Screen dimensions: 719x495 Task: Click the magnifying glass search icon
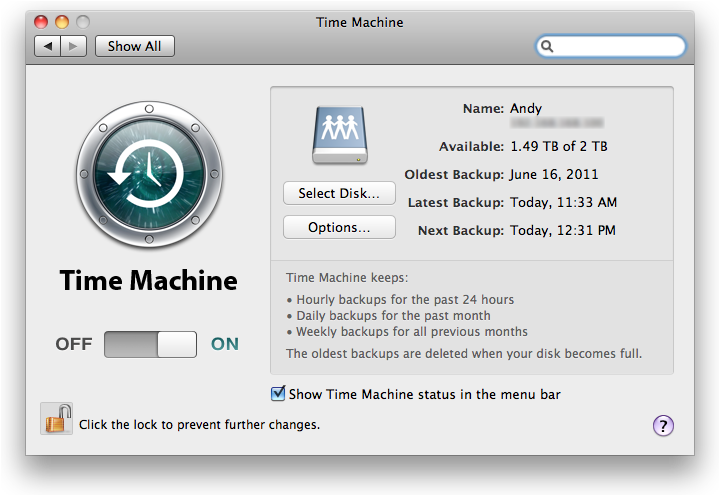547,46
